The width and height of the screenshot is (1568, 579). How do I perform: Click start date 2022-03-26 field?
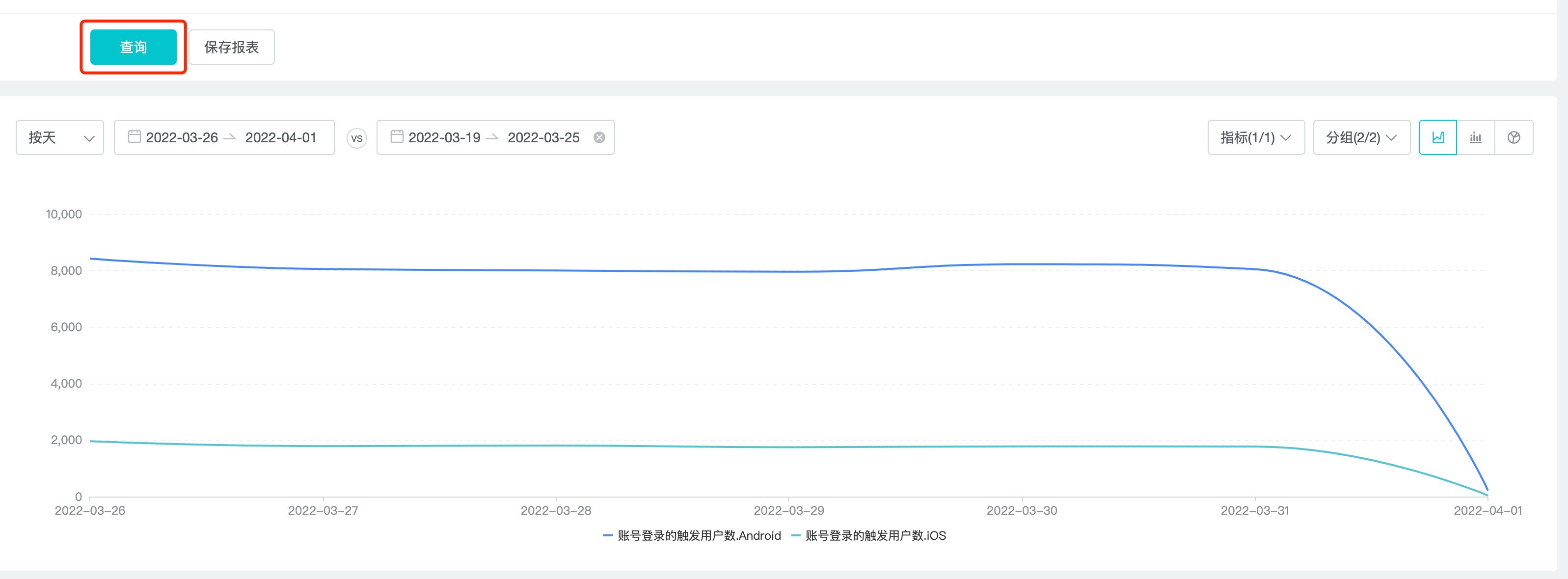(181, 137)
